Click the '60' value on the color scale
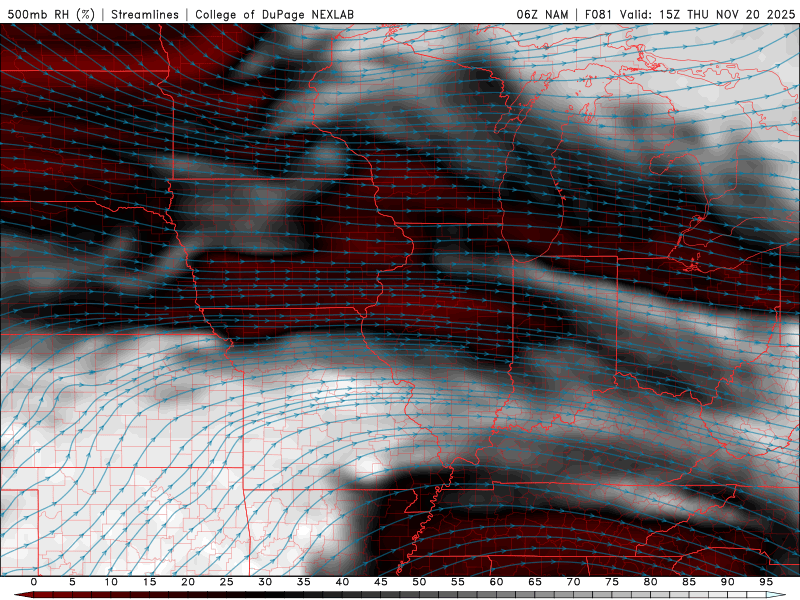 point(496,582)
